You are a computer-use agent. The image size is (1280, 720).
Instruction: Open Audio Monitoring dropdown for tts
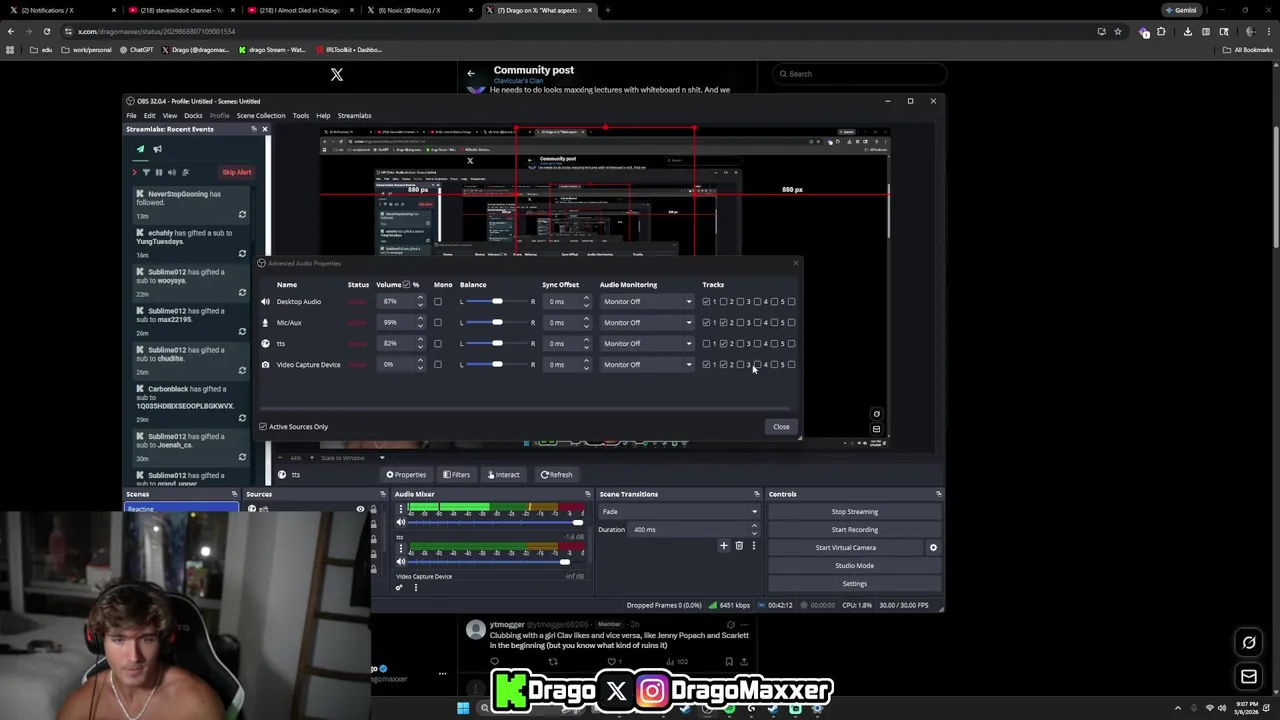(646, 343)
